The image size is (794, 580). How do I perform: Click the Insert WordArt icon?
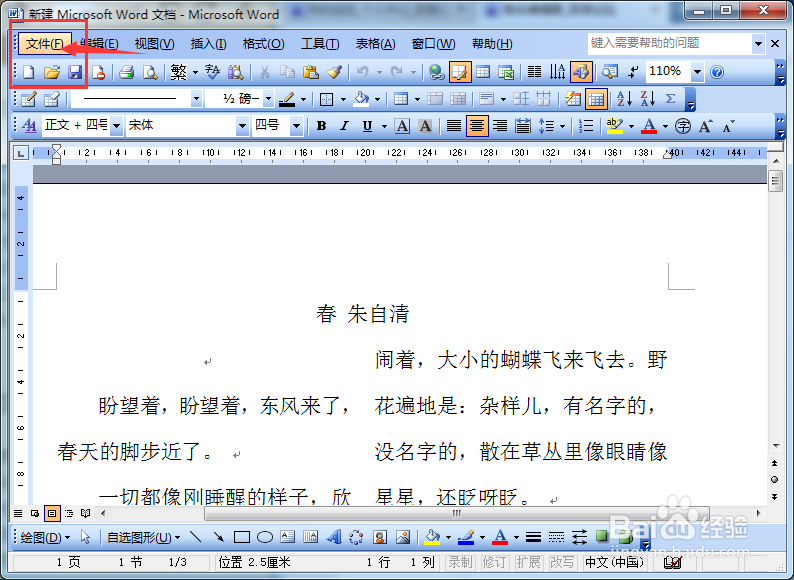coord(334,537)
